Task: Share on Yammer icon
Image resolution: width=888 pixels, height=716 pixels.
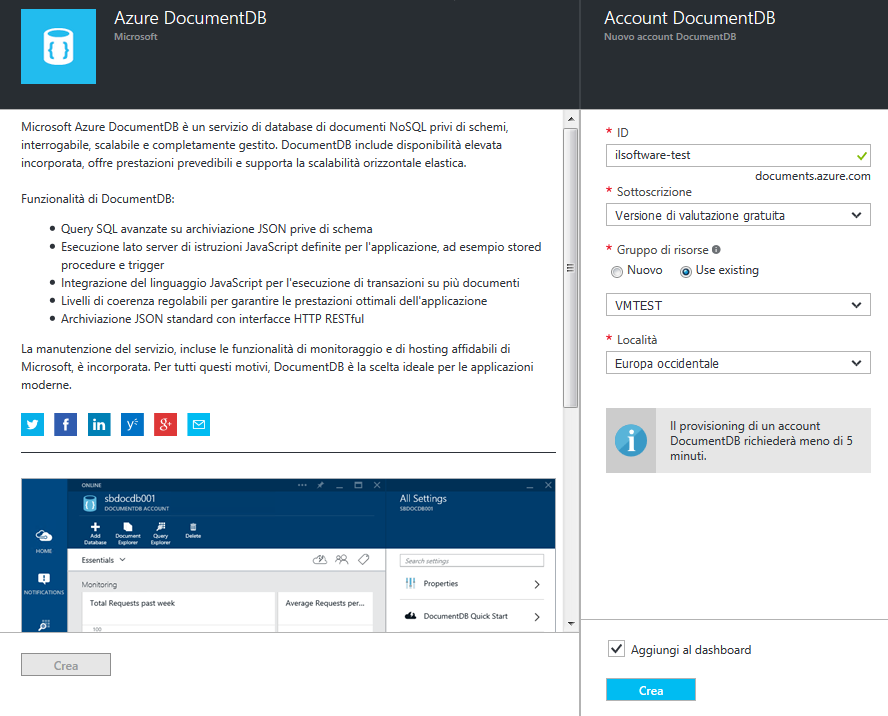Action: (132, 424)
